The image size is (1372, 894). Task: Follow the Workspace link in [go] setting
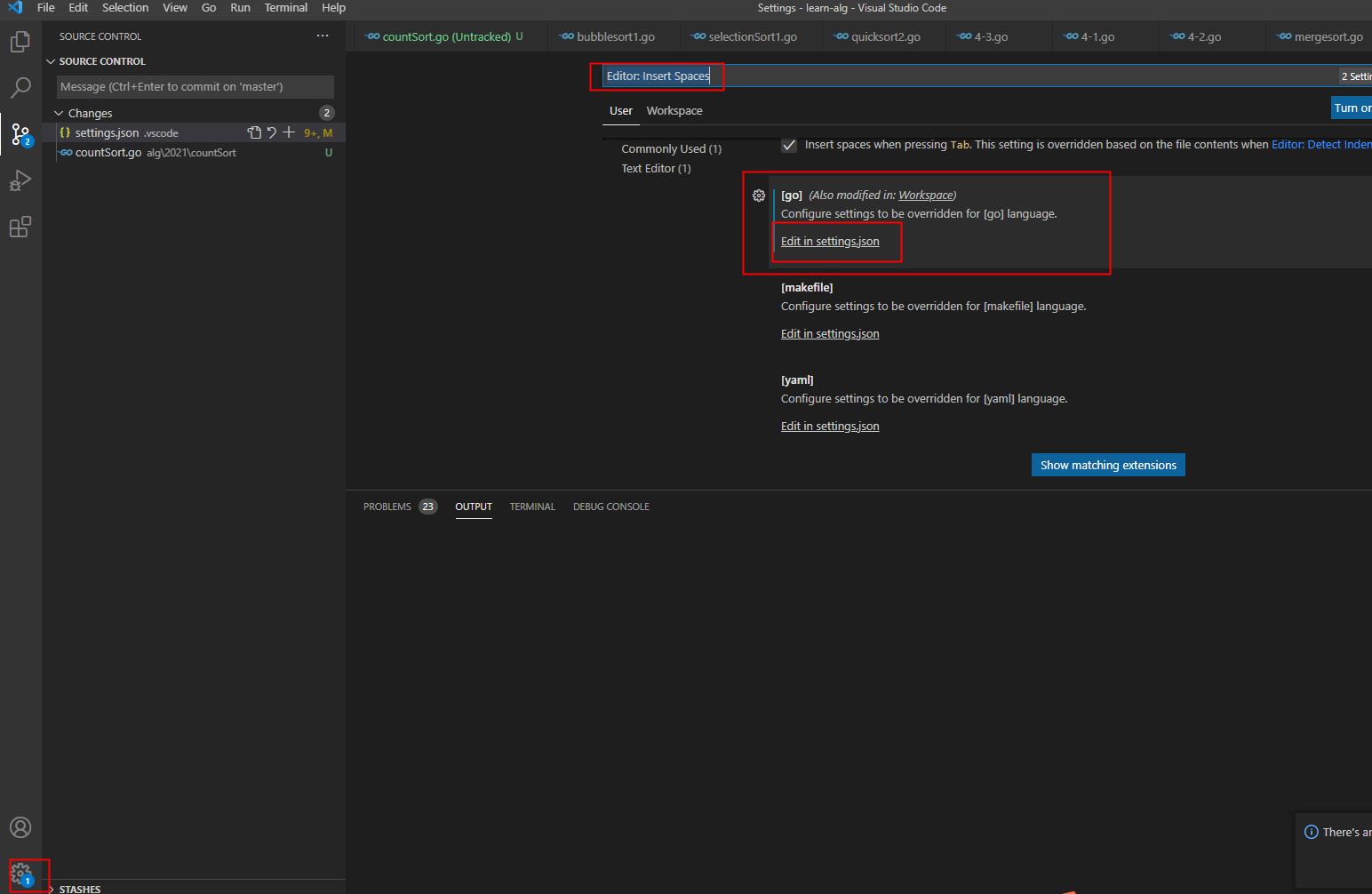click(926, 196)
